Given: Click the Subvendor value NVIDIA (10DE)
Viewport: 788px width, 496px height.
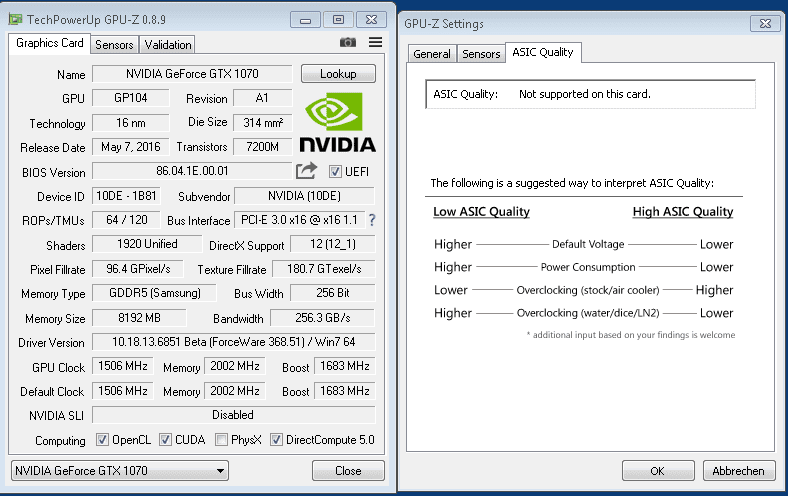Looking at the screenshot, I should click(305, 195).
